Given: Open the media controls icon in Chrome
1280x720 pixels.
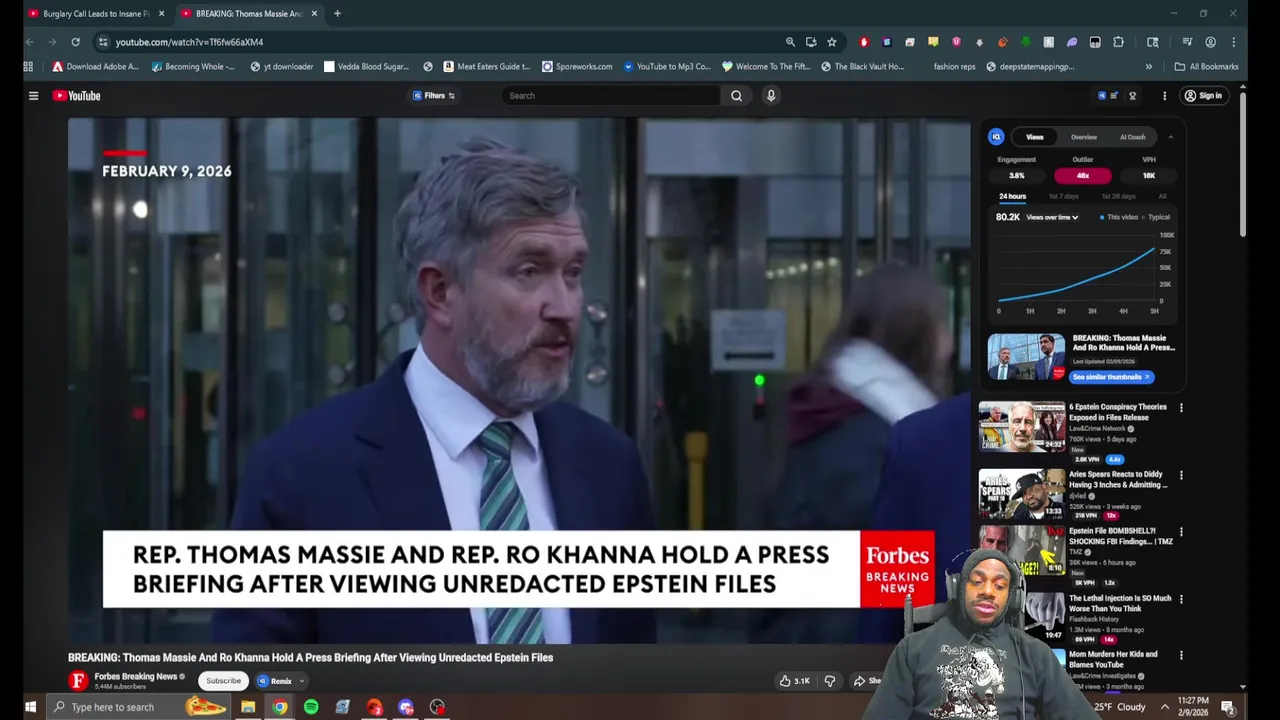Looking at the screenshot, I should 1187,42.
